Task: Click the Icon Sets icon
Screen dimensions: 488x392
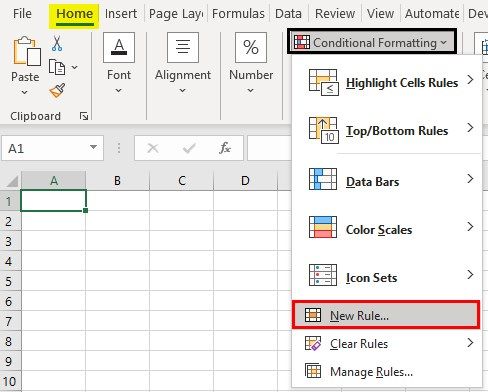Action: point(323,275)
